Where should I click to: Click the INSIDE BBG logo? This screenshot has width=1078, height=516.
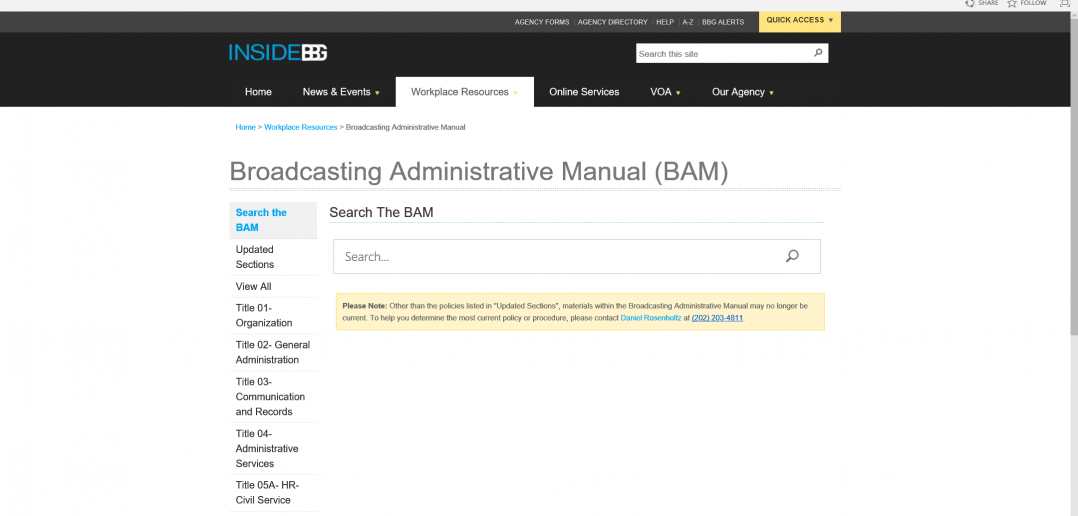[278, 53]
